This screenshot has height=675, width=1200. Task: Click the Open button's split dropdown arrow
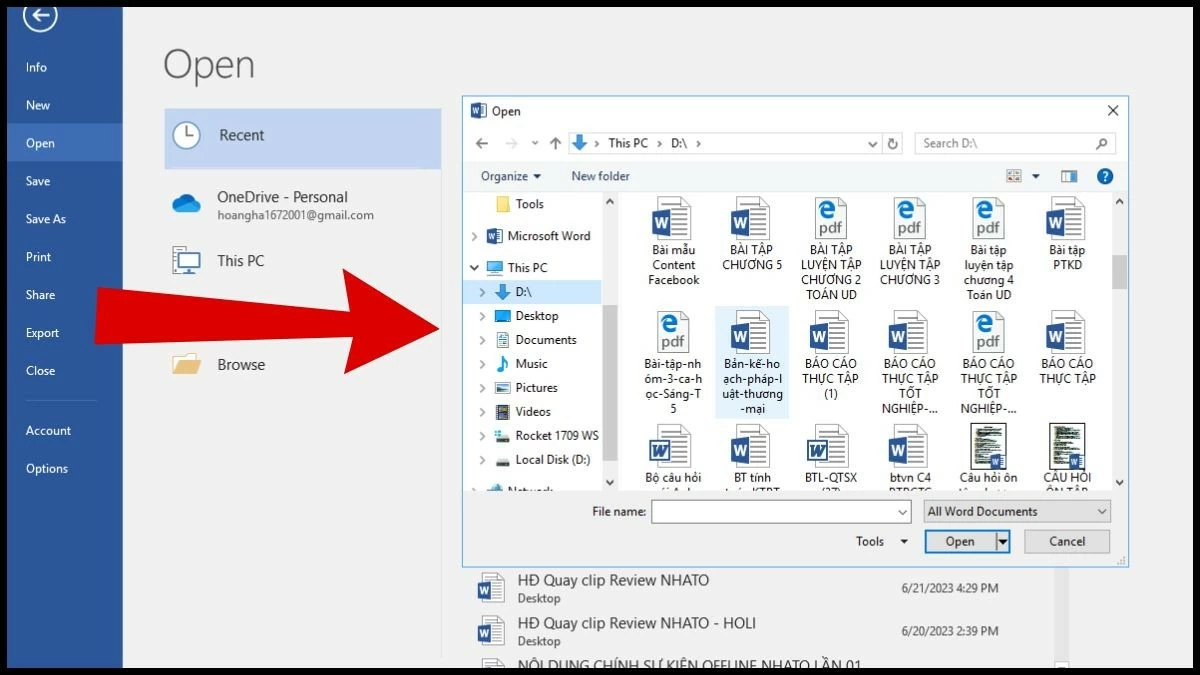(x=1003, y=542)
